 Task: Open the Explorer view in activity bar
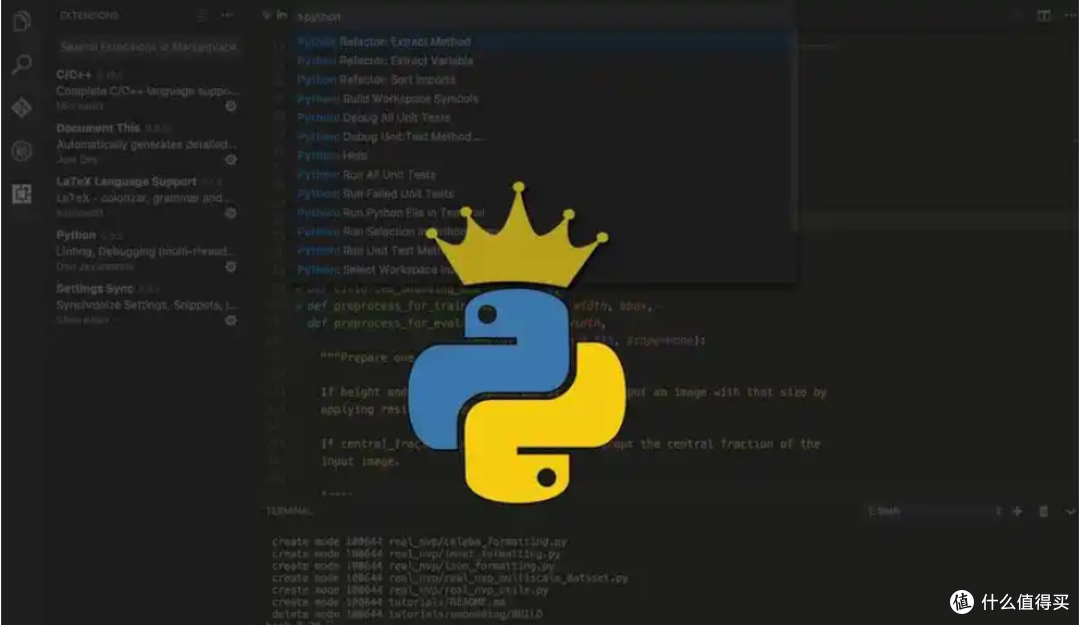(22, 21)
